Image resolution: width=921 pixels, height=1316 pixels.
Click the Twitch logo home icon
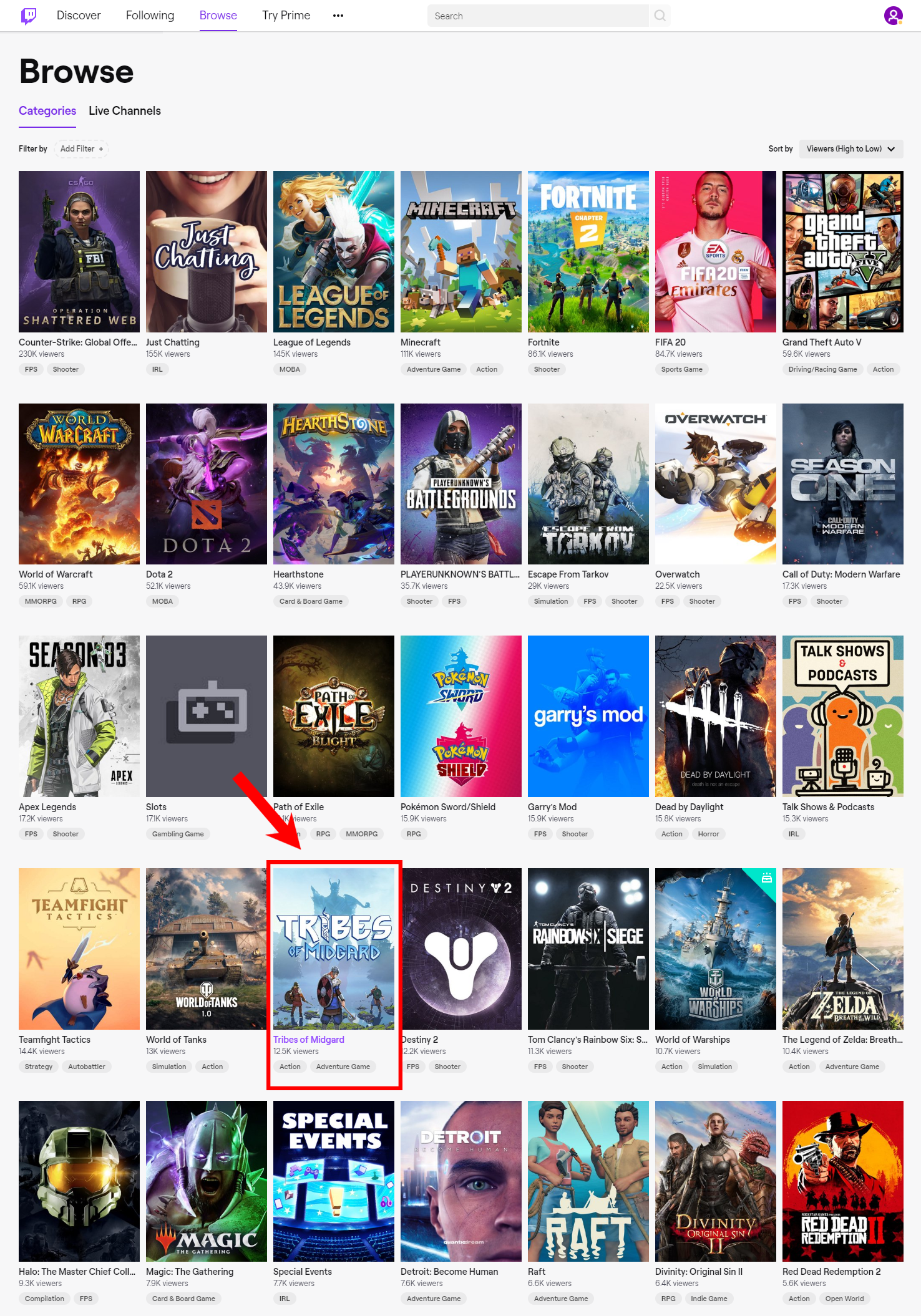29,16
